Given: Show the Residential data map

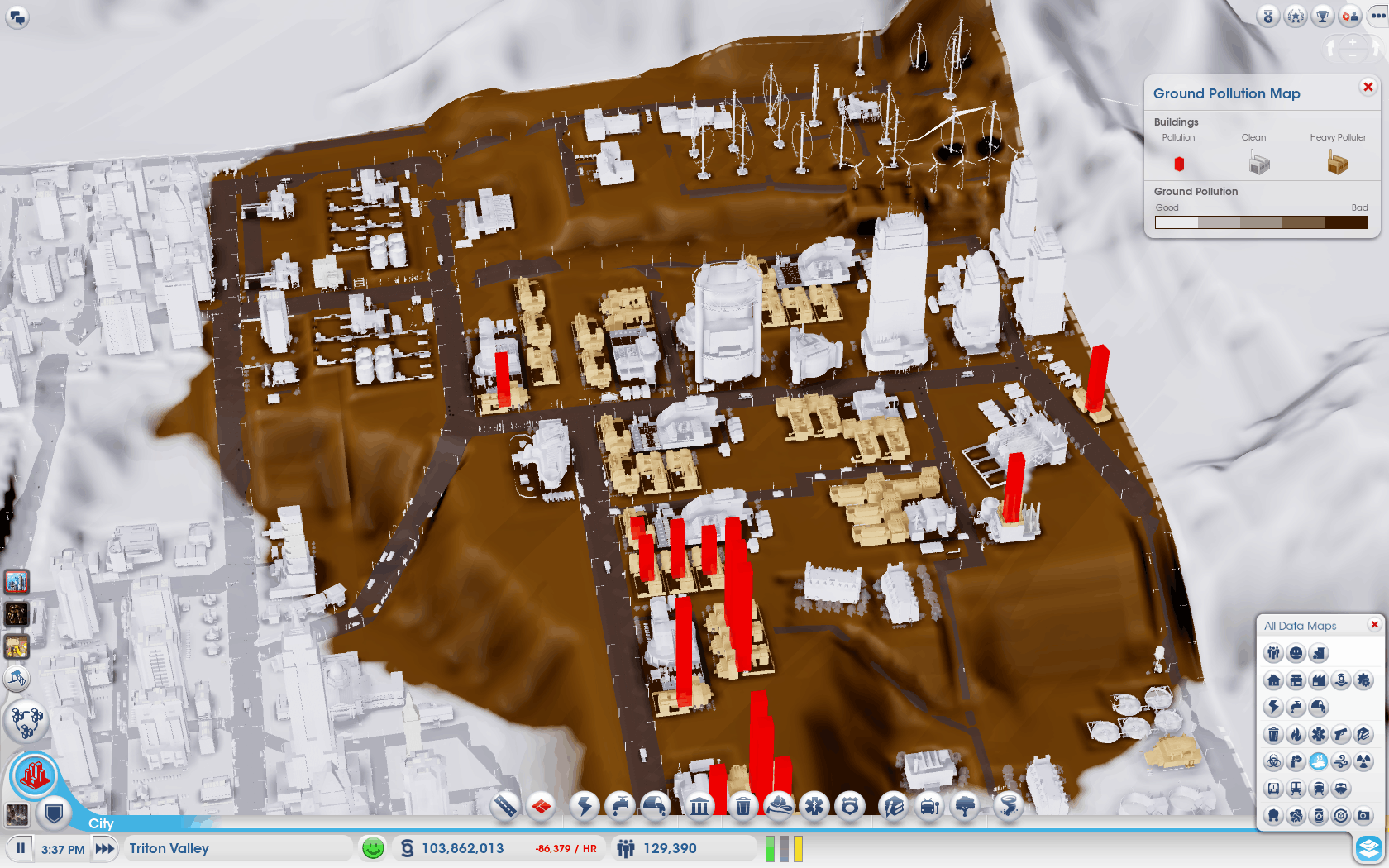Looking at the screenshot, I should click(x=1273, y=680).
